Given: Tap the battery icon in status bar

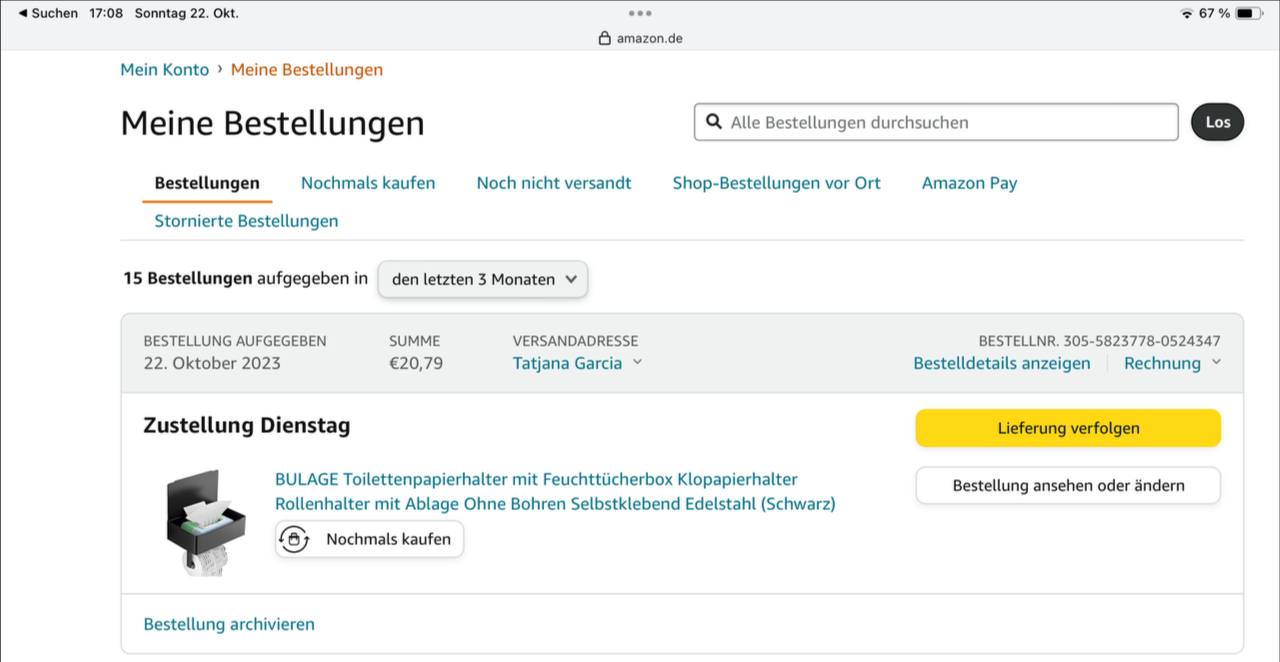Looking at the screenshot, I should coord(1249,13).
